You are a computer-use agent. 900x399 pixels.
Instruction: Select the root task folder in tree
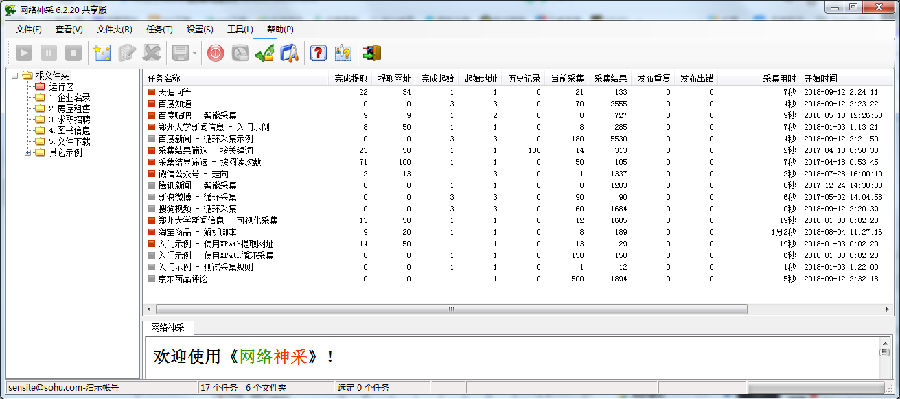[x=52, y=76]
